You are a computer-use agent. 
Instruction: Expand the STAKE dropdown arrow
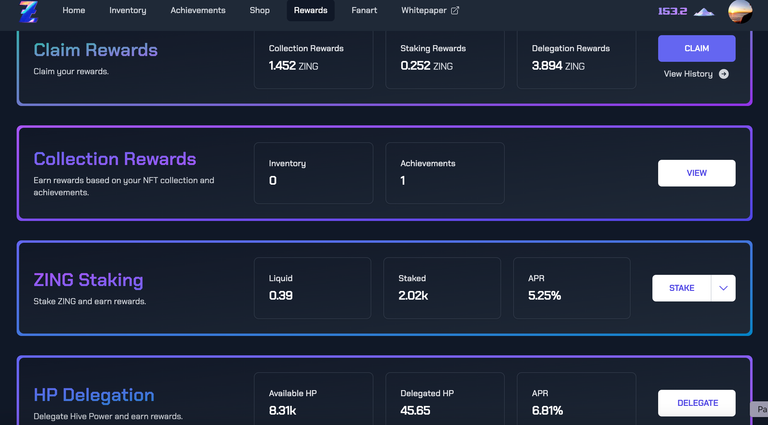pyautogui.click(x=723, y=288)
